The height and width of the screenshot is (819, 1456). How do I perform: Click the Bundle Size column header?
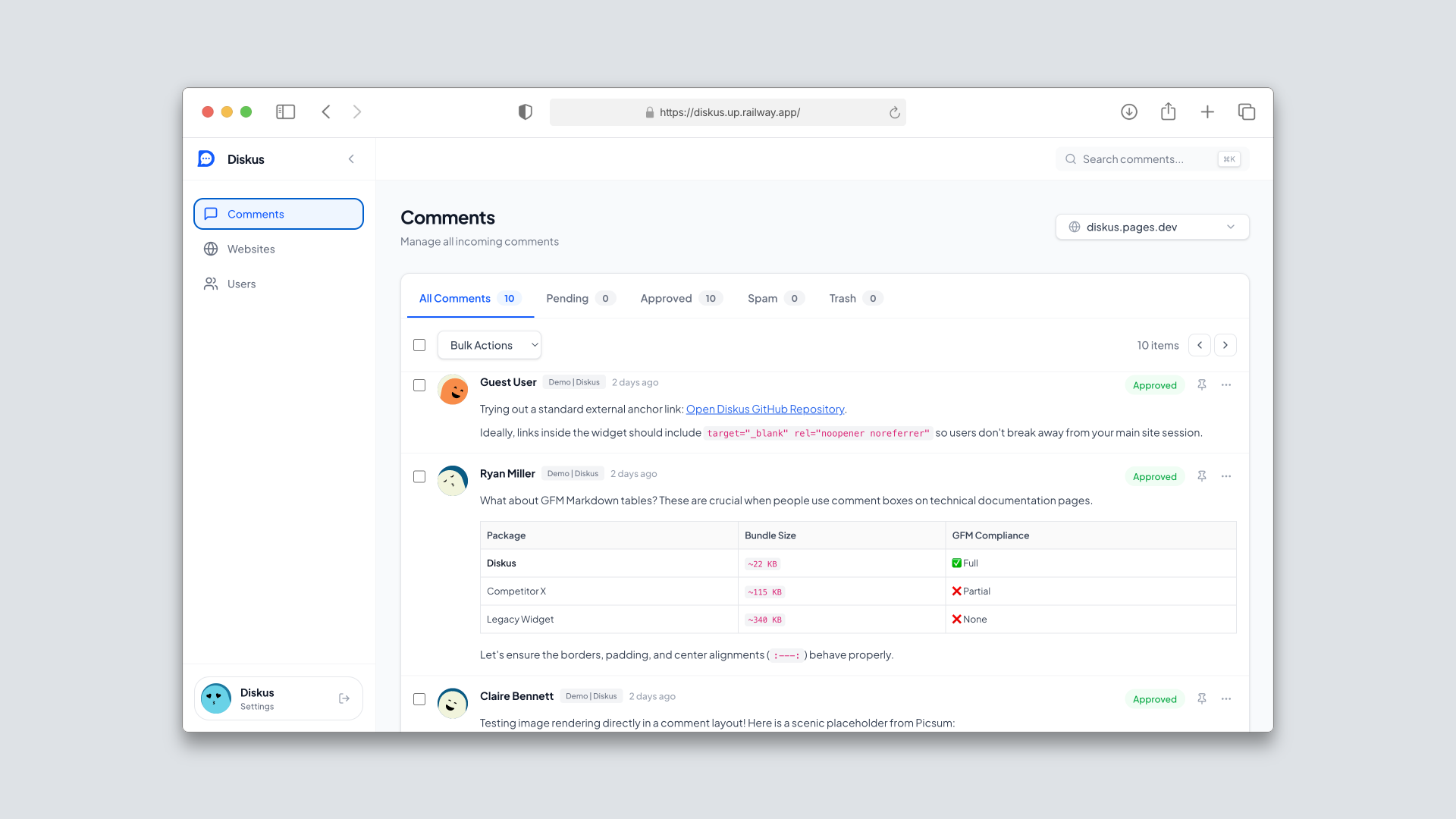click(x=842, y=535)
